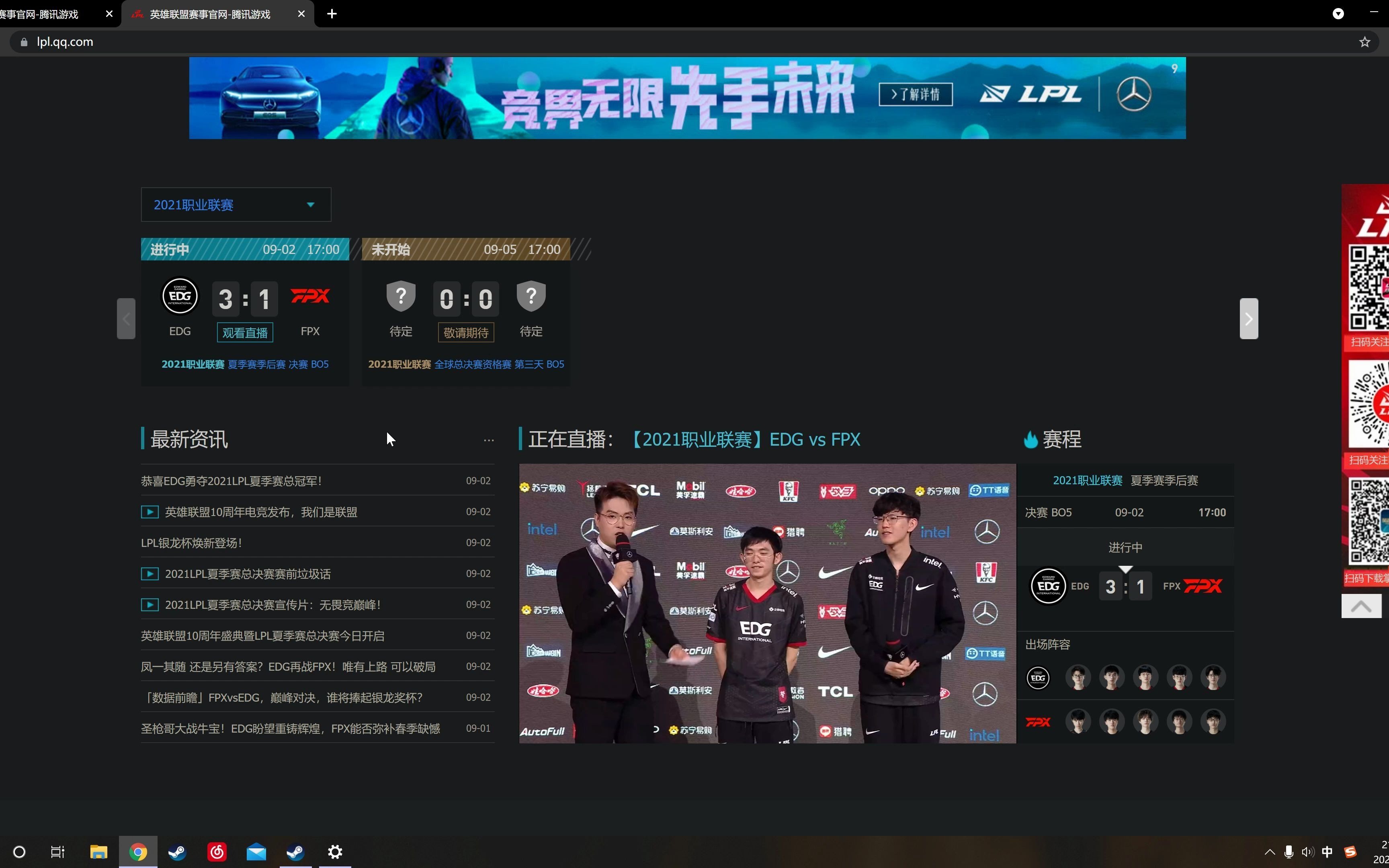This screenshot has width=1389, height=868.
Task: Open Task View on the taskbar
Action: tap(57, 852)
